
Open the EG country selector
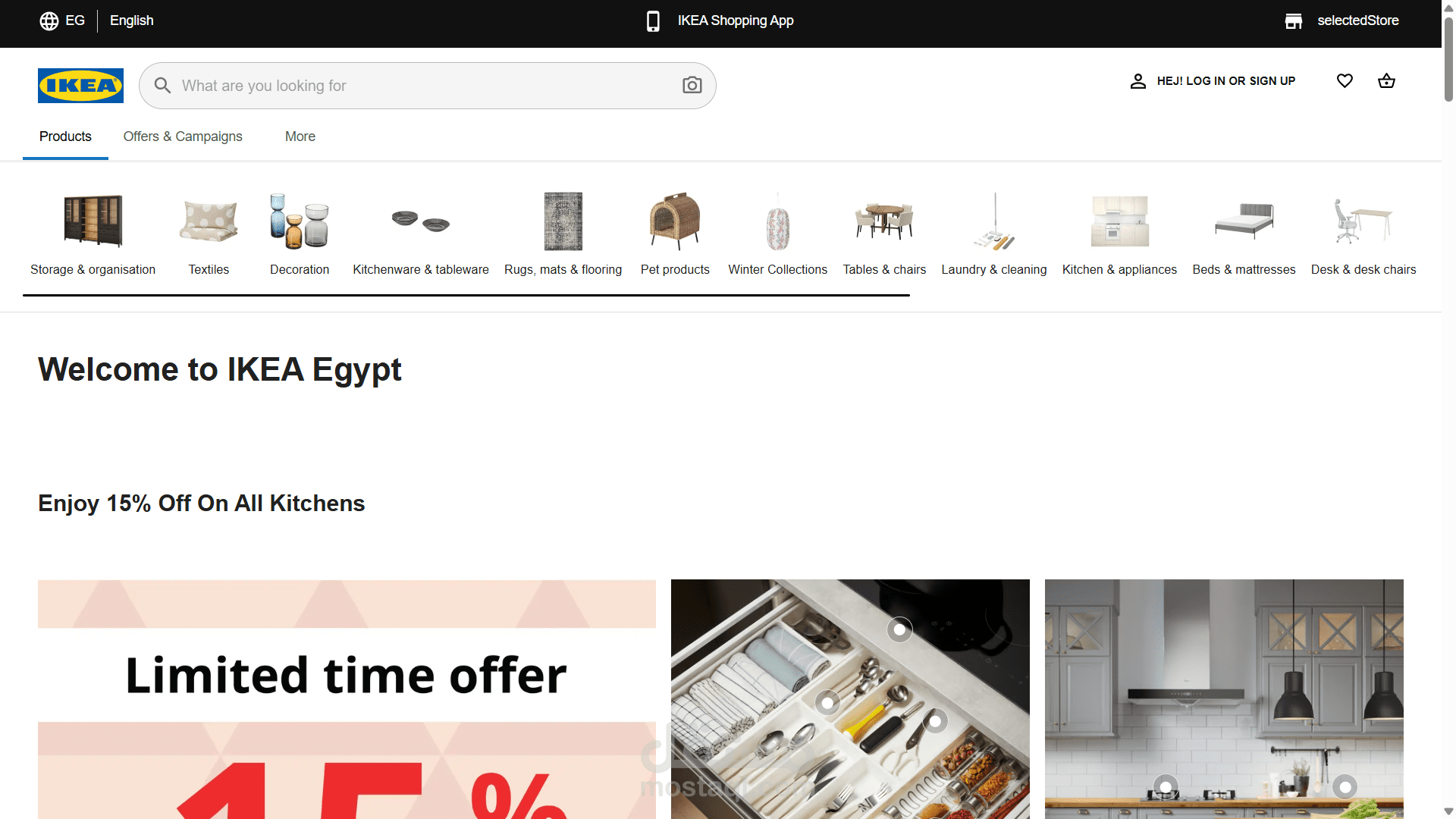pos(62,20)
